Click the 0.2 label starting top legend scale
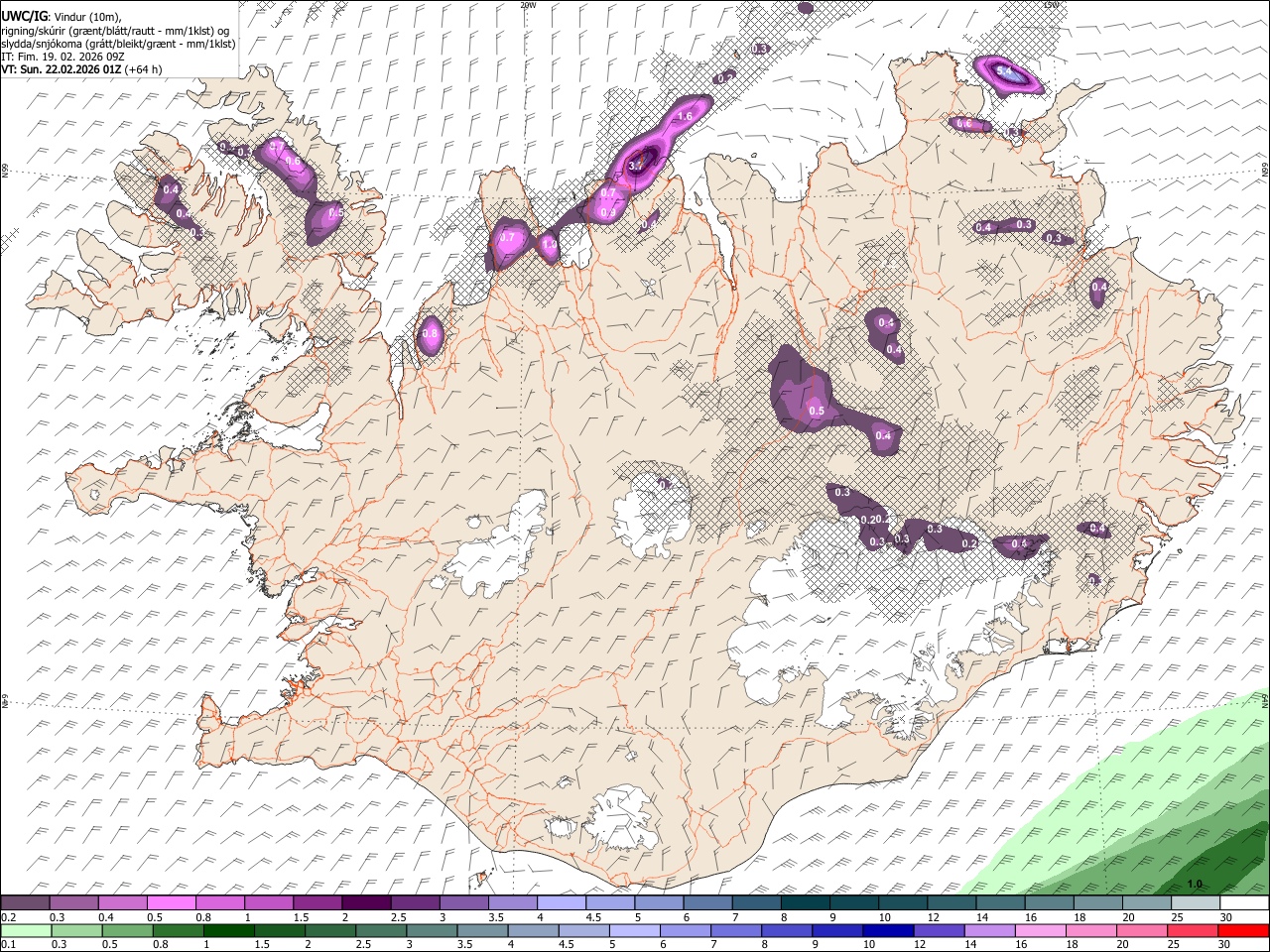 [x=8, y=917]
